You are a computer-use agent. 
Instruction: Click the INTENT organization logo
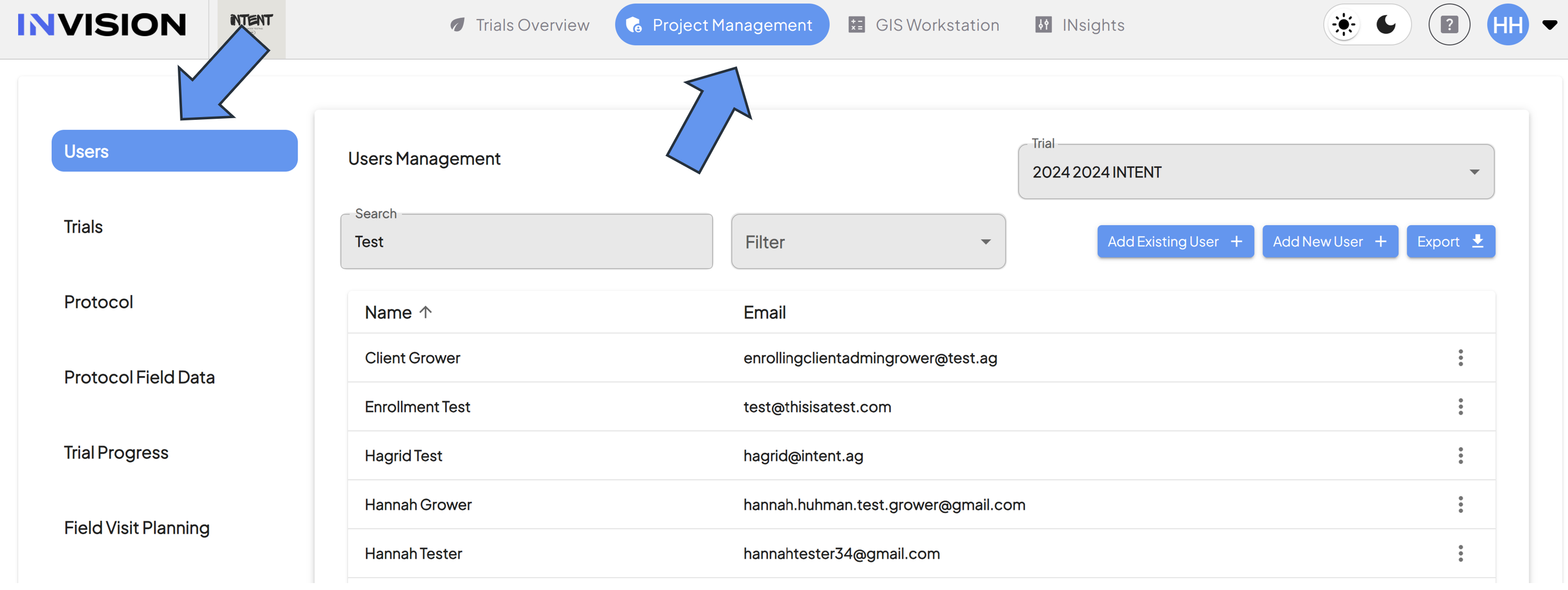251,21
